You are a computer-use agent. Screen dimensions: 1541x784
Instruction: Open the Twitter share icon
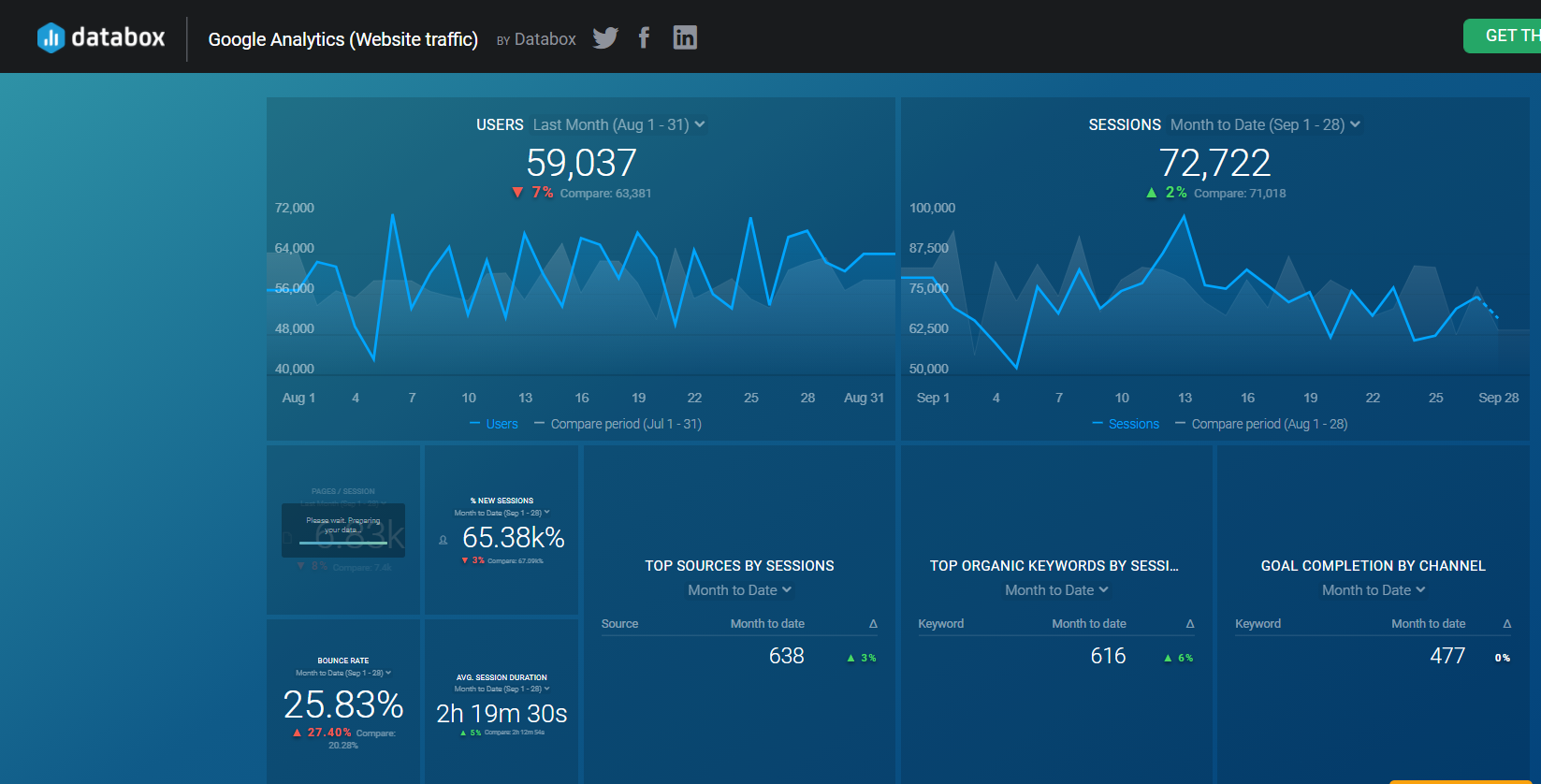[x=605, y=37]
